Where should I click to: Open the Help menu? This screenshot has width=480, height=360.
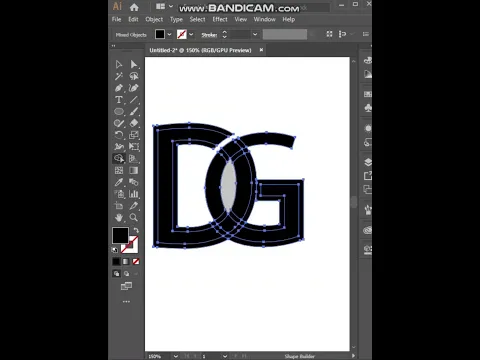289,19
